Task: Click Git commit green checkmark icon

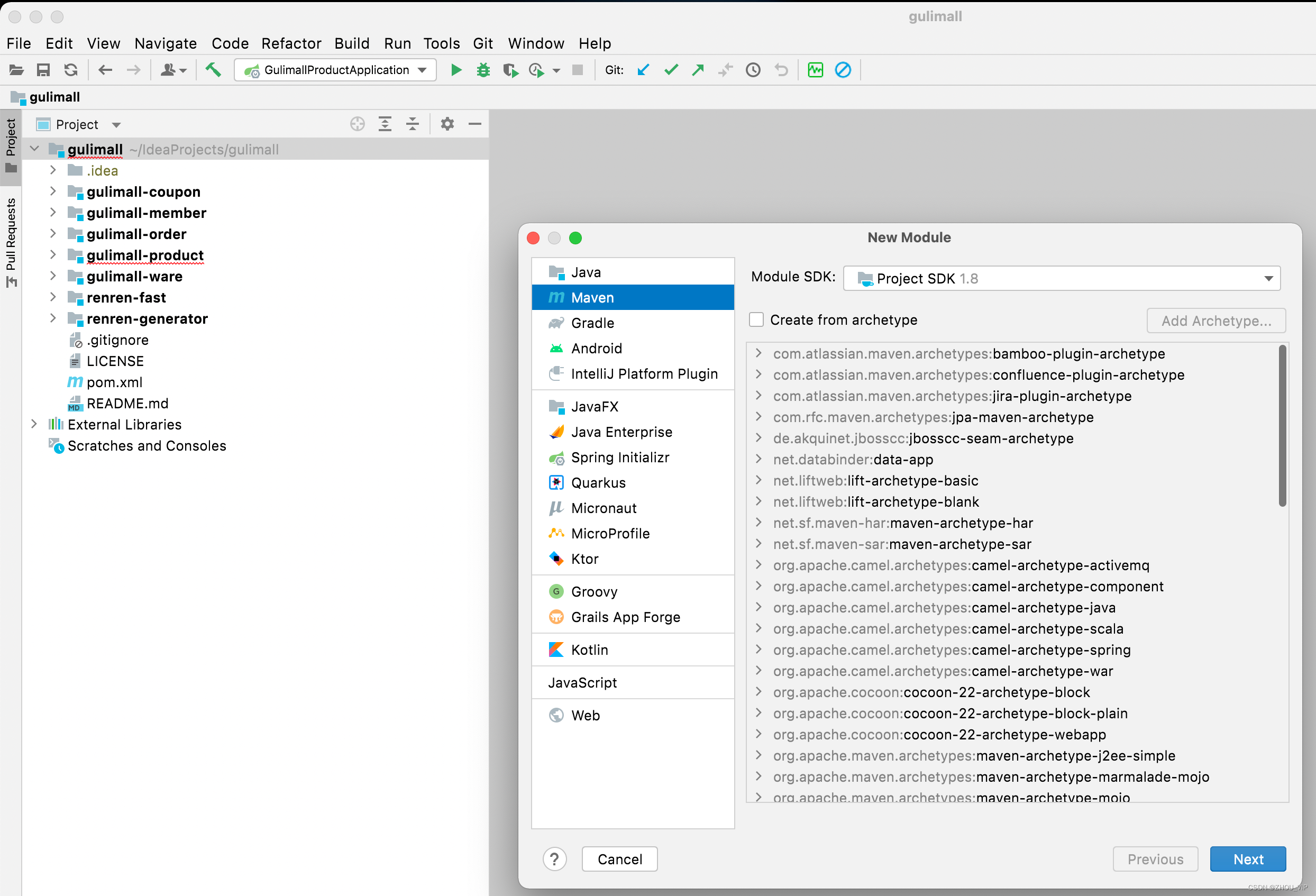Action: tap(671, 70)
